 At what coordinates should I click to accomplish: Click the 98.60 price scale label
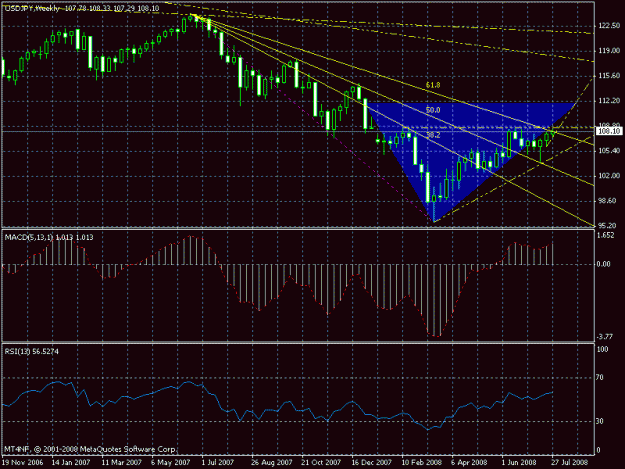(609, 200)
